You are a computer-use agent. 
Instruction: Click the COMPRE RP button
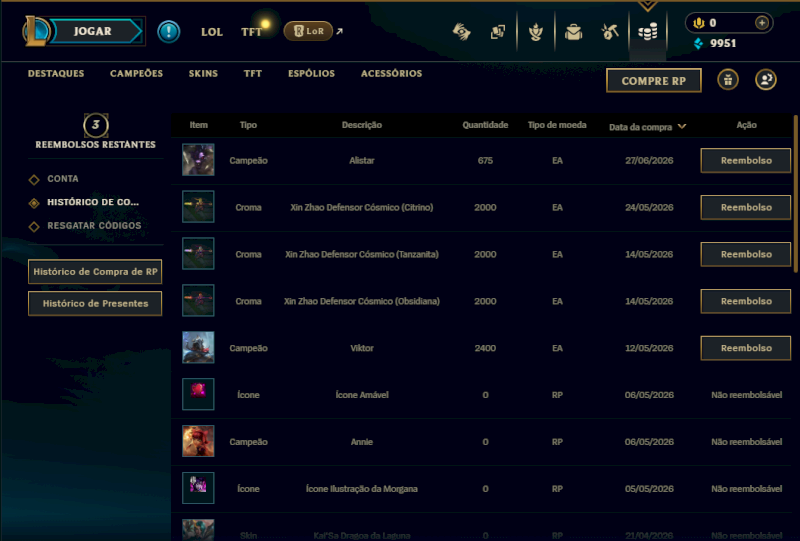pyautogui.click(x=654, y=81)
